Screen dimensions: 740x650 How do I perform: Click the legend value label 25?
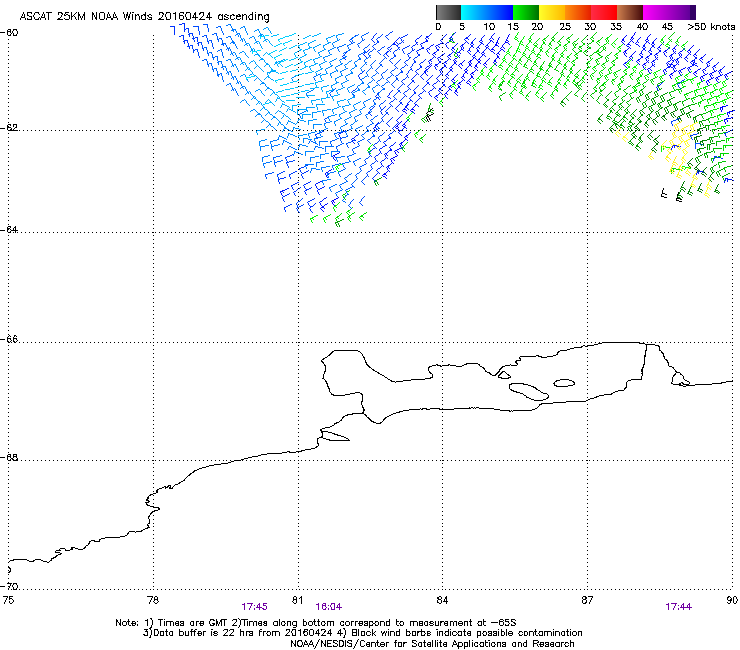565,27
